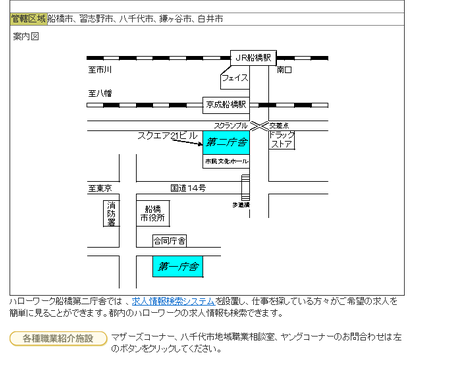The image size is (460, 380).
Task: Click the 歩道橋 label on map
Action: [241, 205]
